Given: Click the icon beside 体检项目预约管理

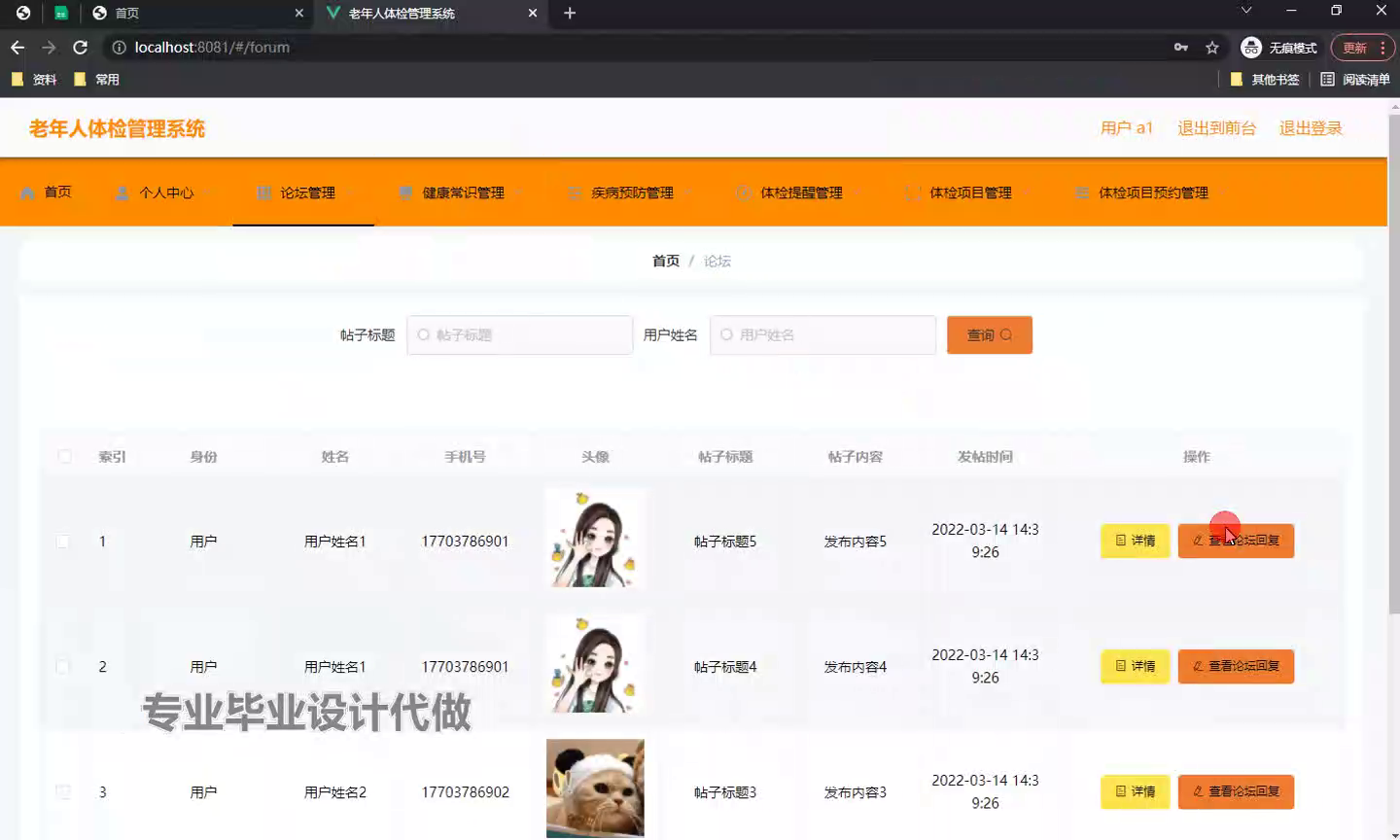Looking at the screenshot, I should [x=1082, y=192].
